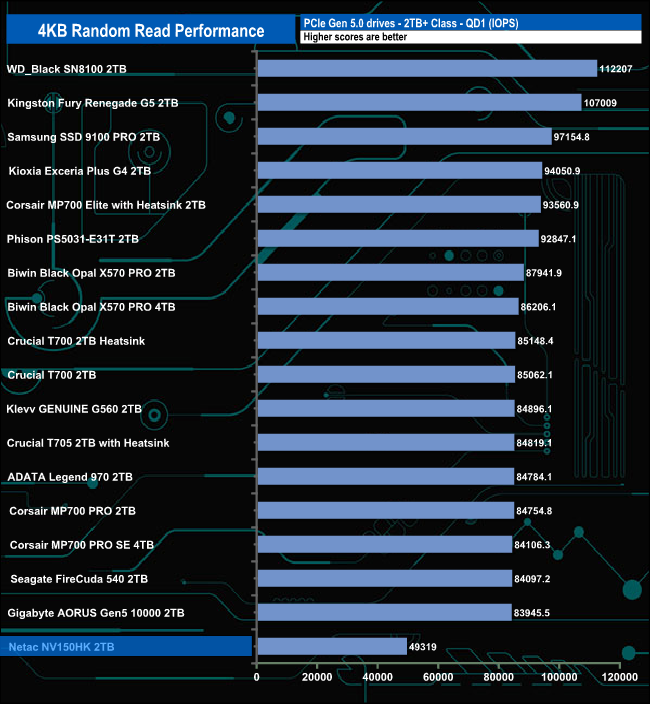This screenshot has height=704, width=650.
Task: Select the Kingston Fury Renegade G5 2TB label
Action: (x=92, y=103)
